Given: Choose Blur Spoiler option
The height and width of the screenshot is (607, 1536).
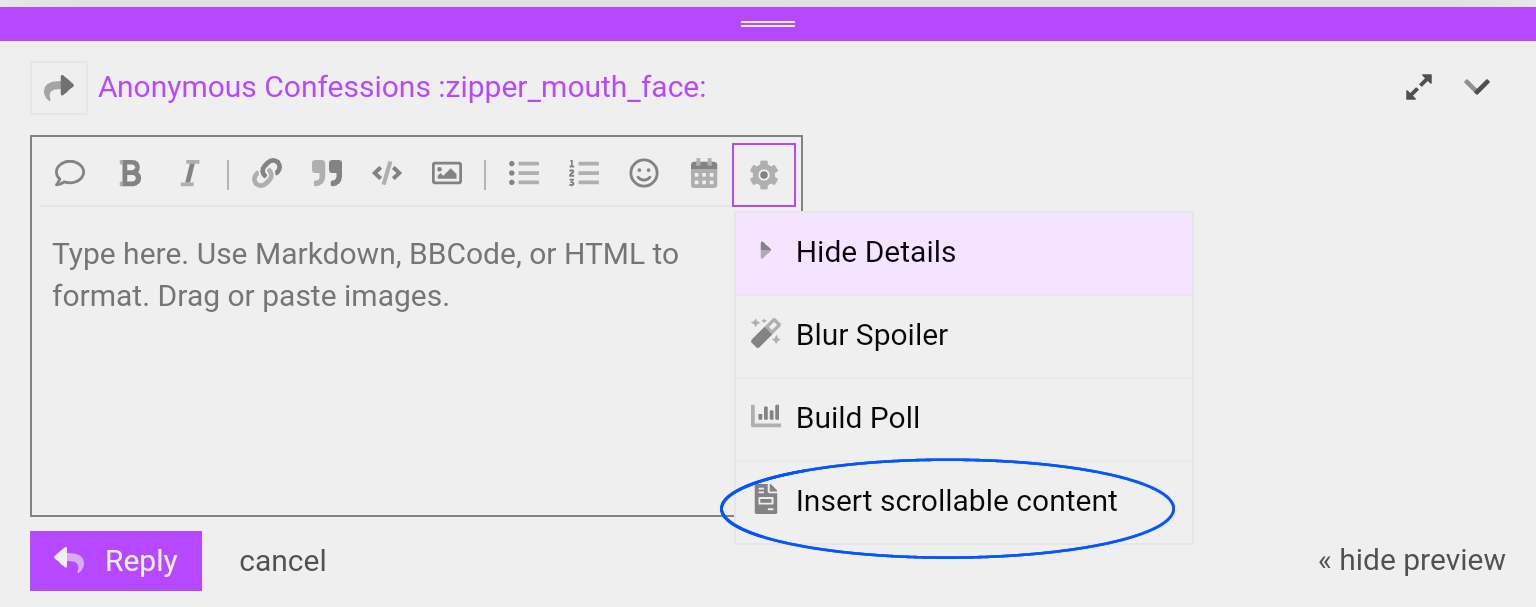Looking at the screenshot, I should tap(871, 335).
